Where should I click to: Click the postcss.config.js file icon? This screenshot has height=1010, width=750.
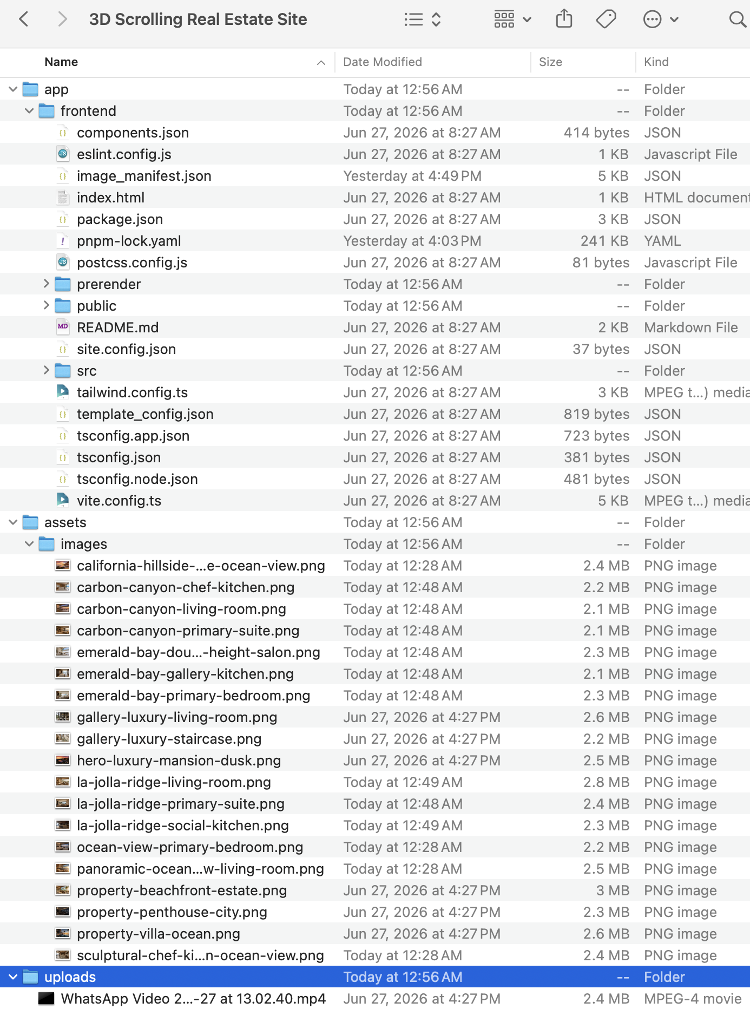click(62, 262)
